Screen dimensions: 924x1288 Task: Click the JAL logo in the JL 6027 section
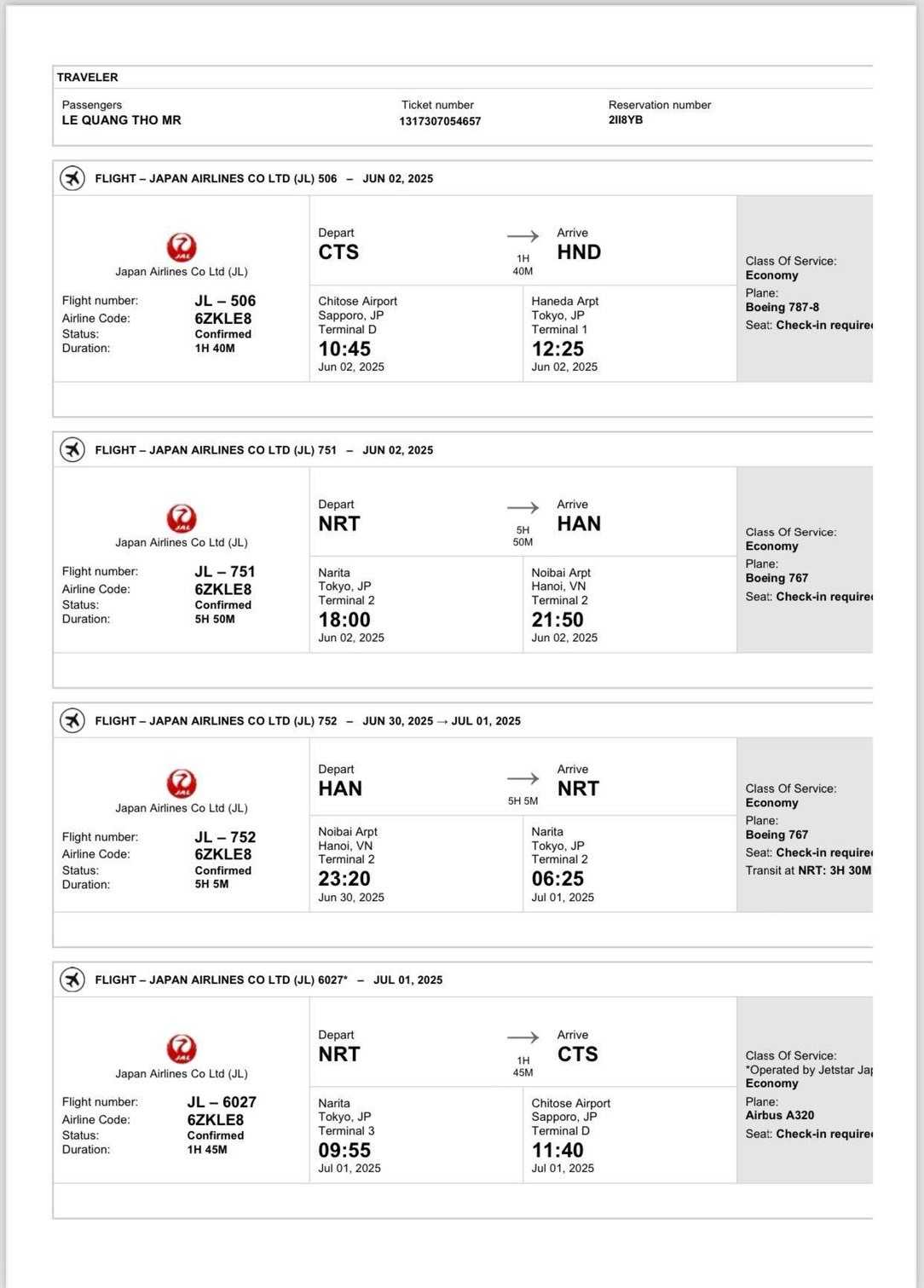pos(182,1048)
